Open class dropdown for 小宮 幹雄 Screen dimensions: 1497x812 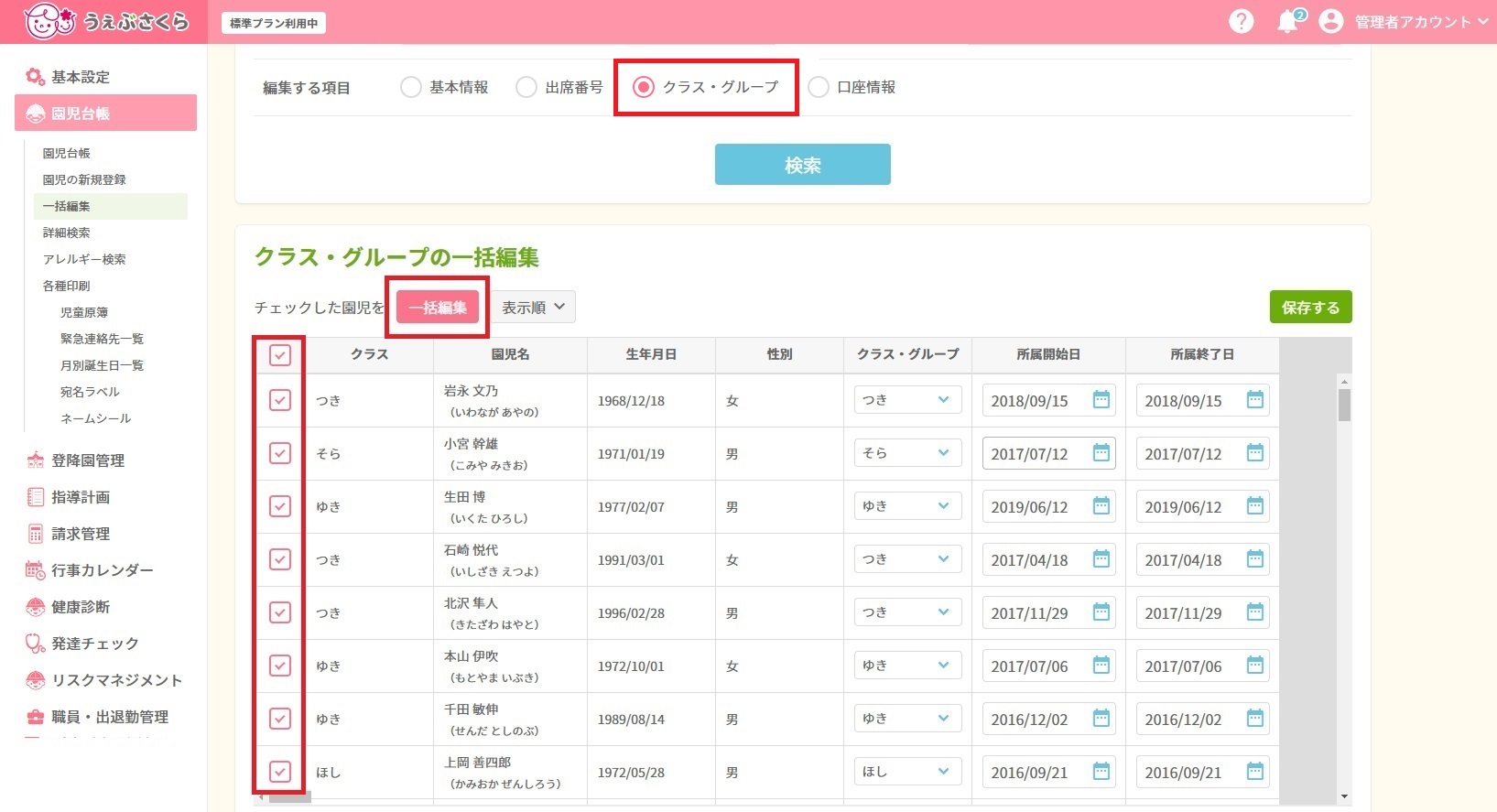[x=907, y=453]
